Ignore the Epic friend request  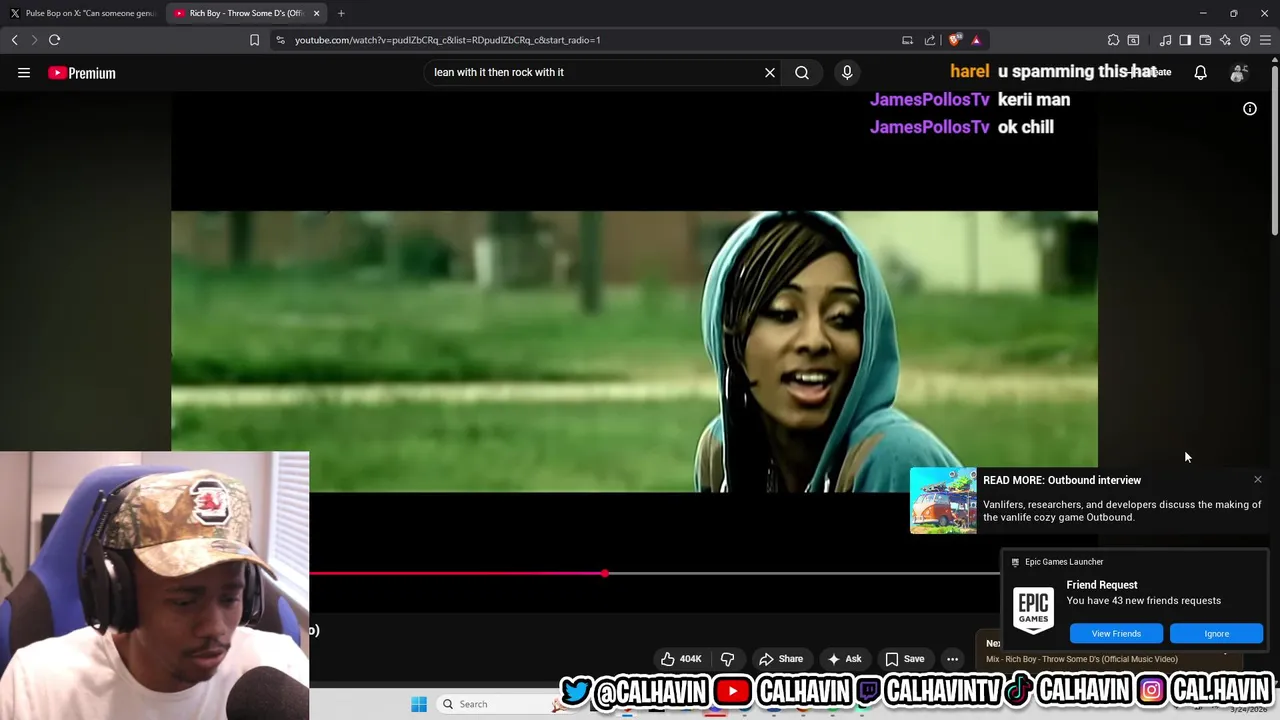[1217, 633]
